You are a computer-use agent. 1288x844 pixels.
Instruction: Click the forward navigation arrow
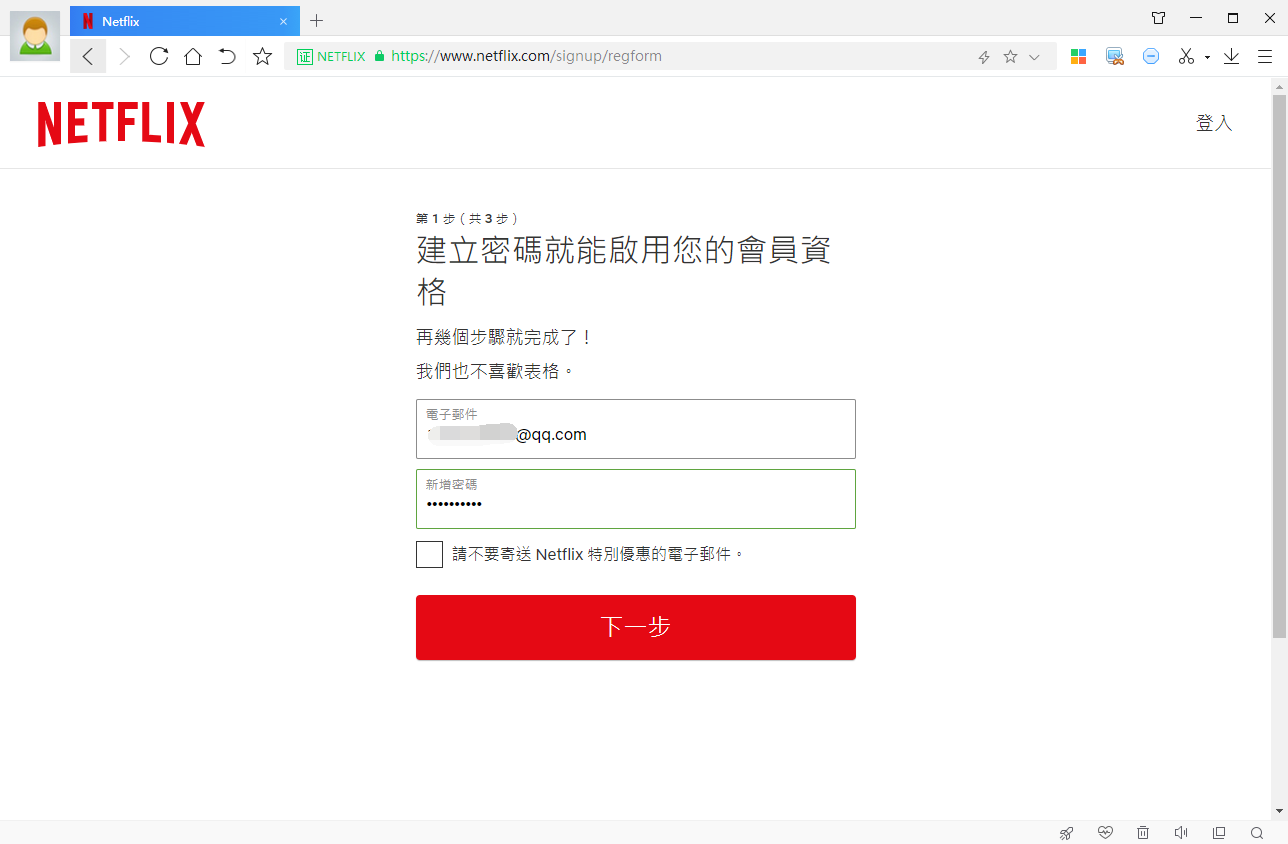(124, 57)
